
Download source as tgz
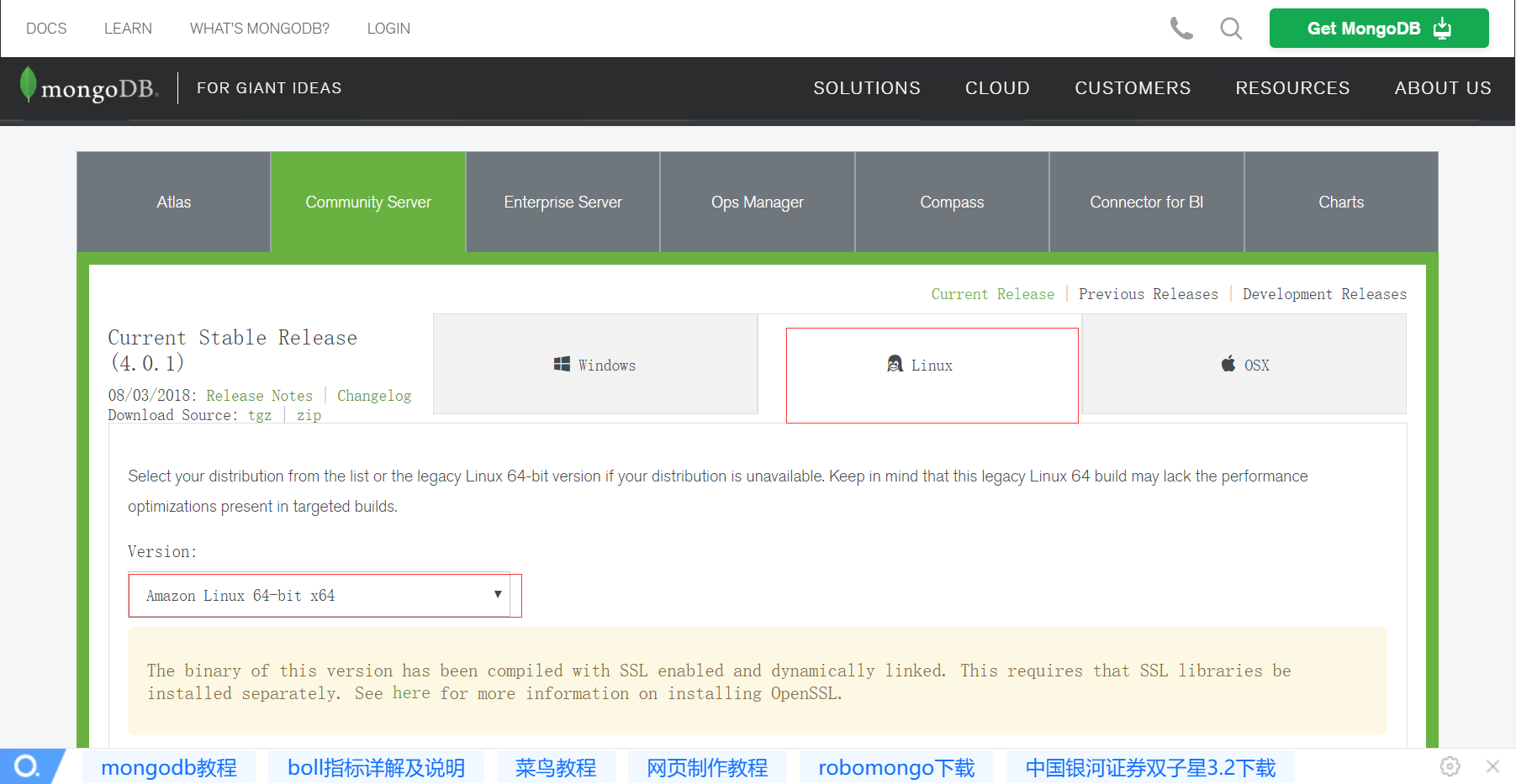(x=260, y=415)
